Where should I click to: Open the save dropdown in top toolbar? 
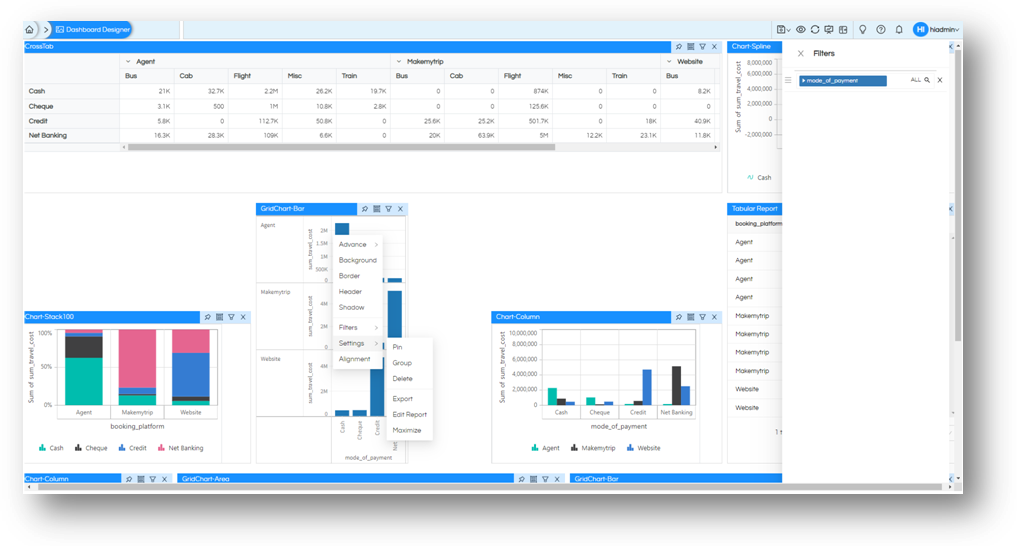click(x=784, y=29)
